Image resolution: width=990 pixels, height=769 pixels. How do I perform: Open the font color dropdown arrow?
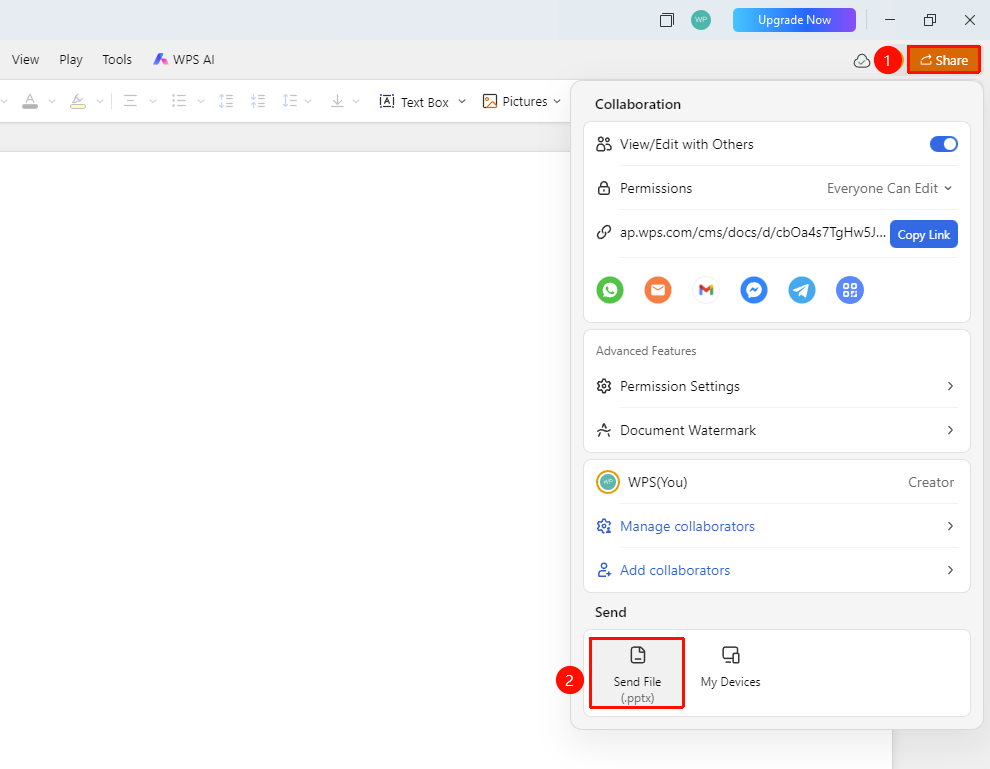point(52,102)
